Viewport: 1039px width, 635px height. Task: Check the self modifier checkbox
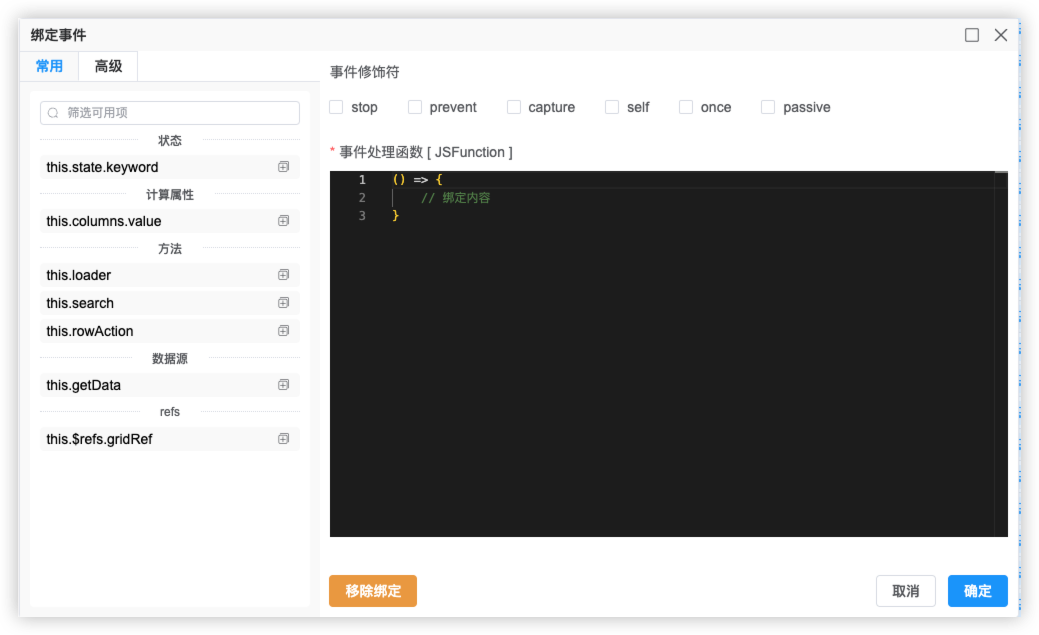coord(612,107)
